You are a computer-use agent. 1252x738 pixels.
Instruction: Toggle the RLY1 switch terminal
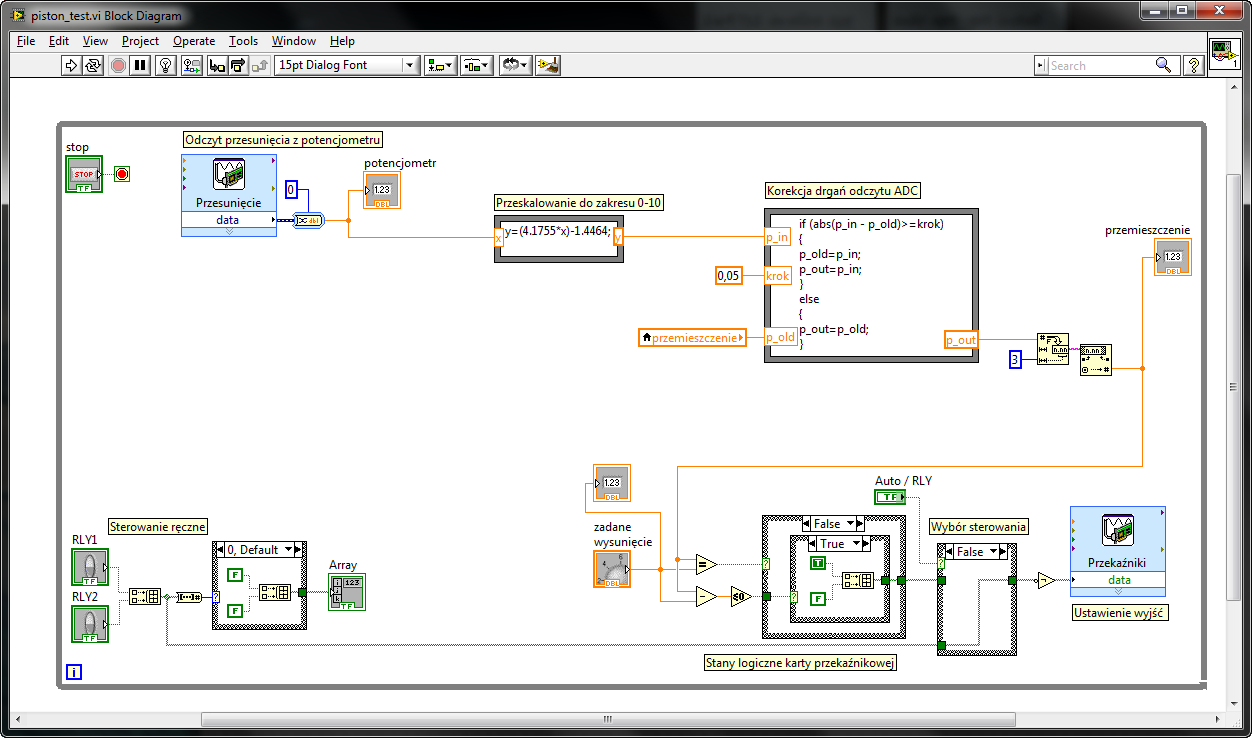tap(90, 566)
